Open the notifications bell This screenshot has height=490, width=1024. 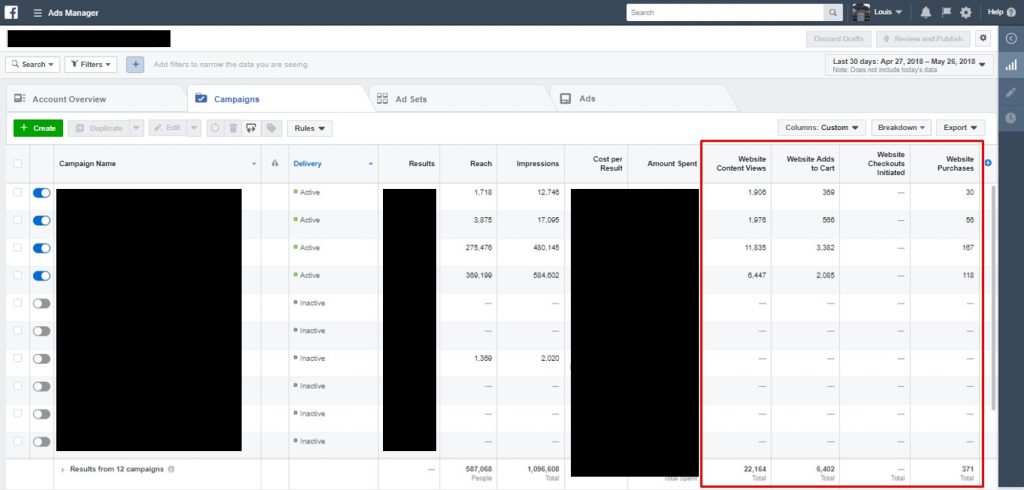point(926,12)
